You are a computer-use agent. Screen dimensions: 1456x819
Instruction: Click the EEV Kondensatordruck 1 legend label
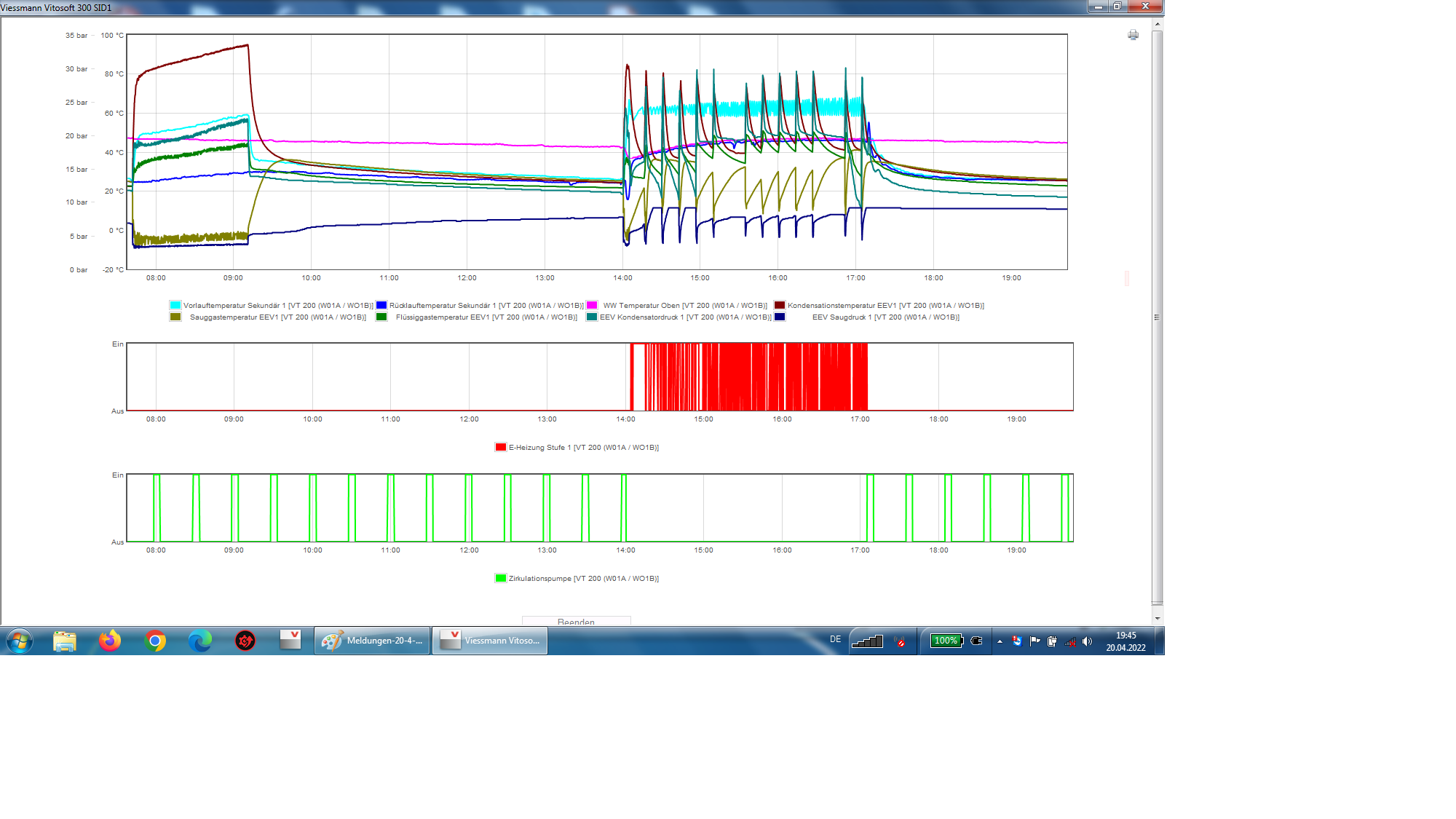coord(685,317)
